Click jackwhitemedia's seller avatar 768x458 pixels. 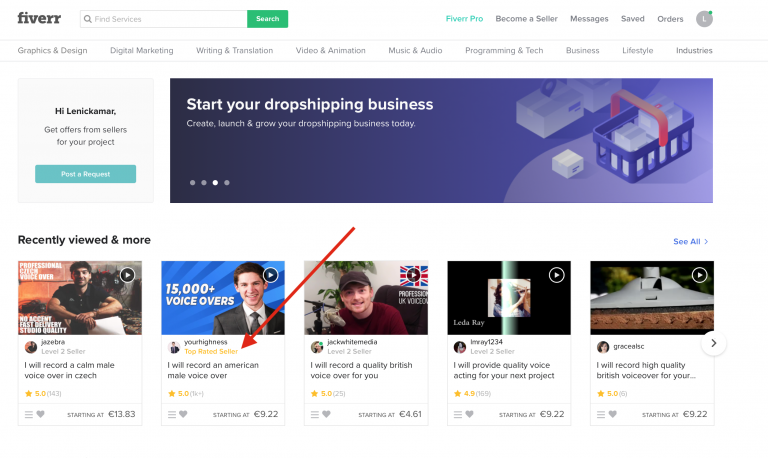pos(317,347)
